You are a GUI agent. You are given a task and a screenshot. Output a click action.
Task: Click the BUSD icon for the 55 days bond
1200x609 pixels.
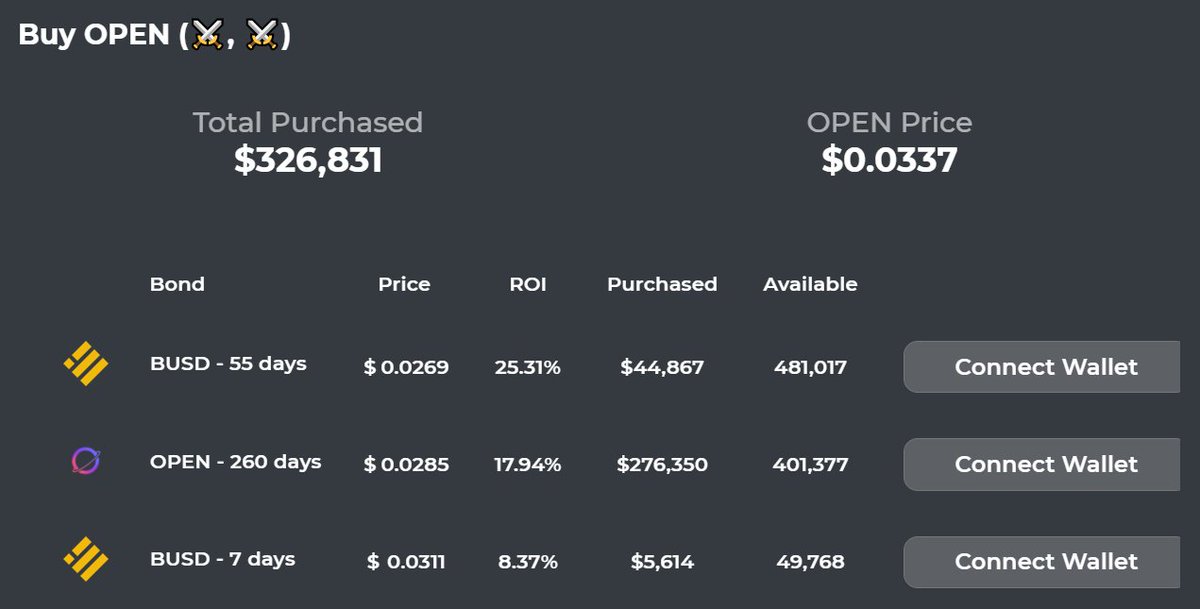[86, 364]
